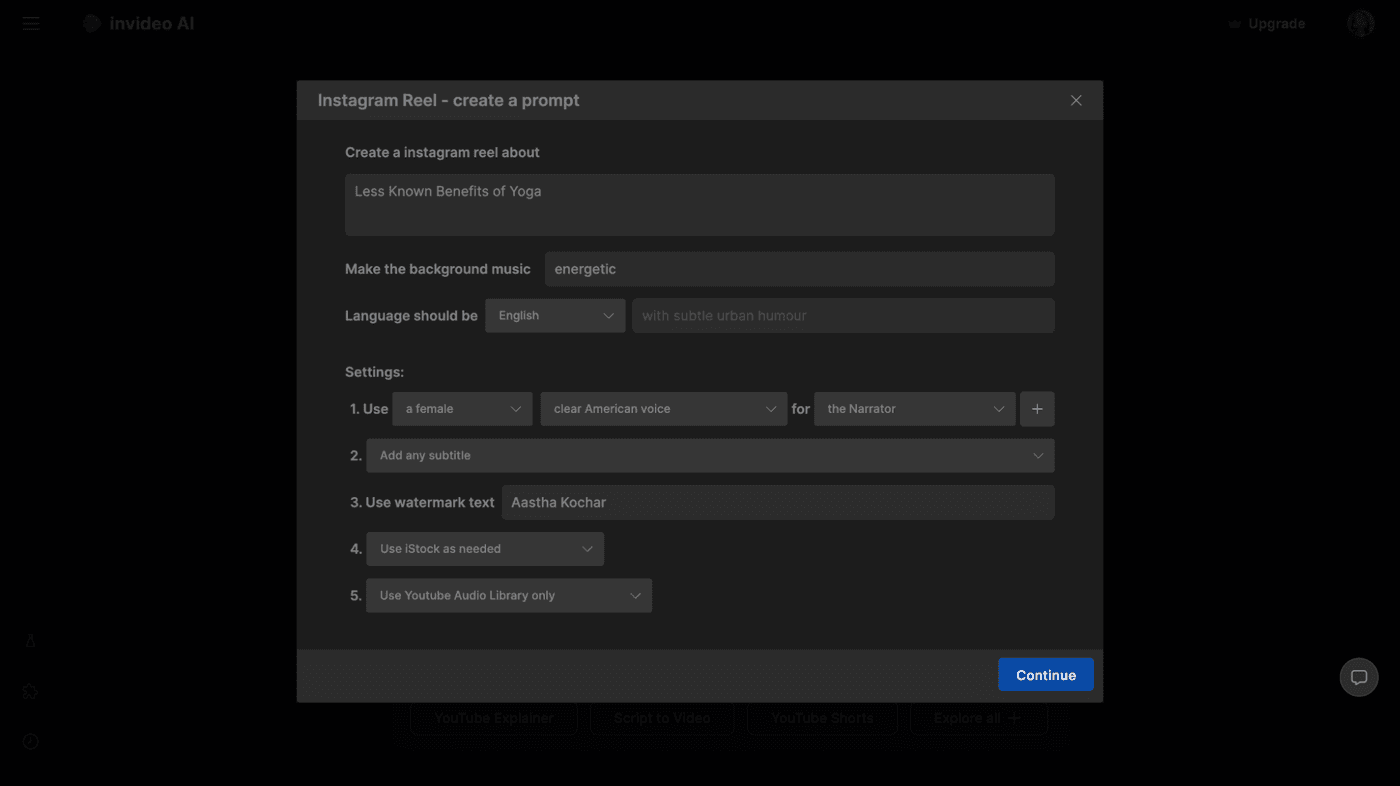Click the watermark text field 'Aastha Kochar'
This screenshot has width=1400, height=786.
click(x=778, y=502)
